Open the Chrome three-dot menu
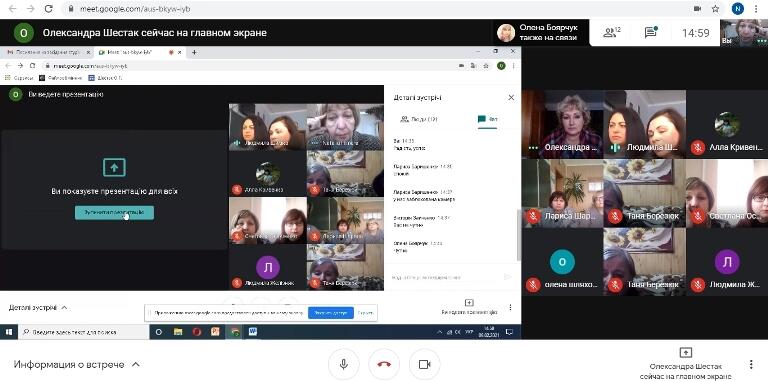 [757, 9]
